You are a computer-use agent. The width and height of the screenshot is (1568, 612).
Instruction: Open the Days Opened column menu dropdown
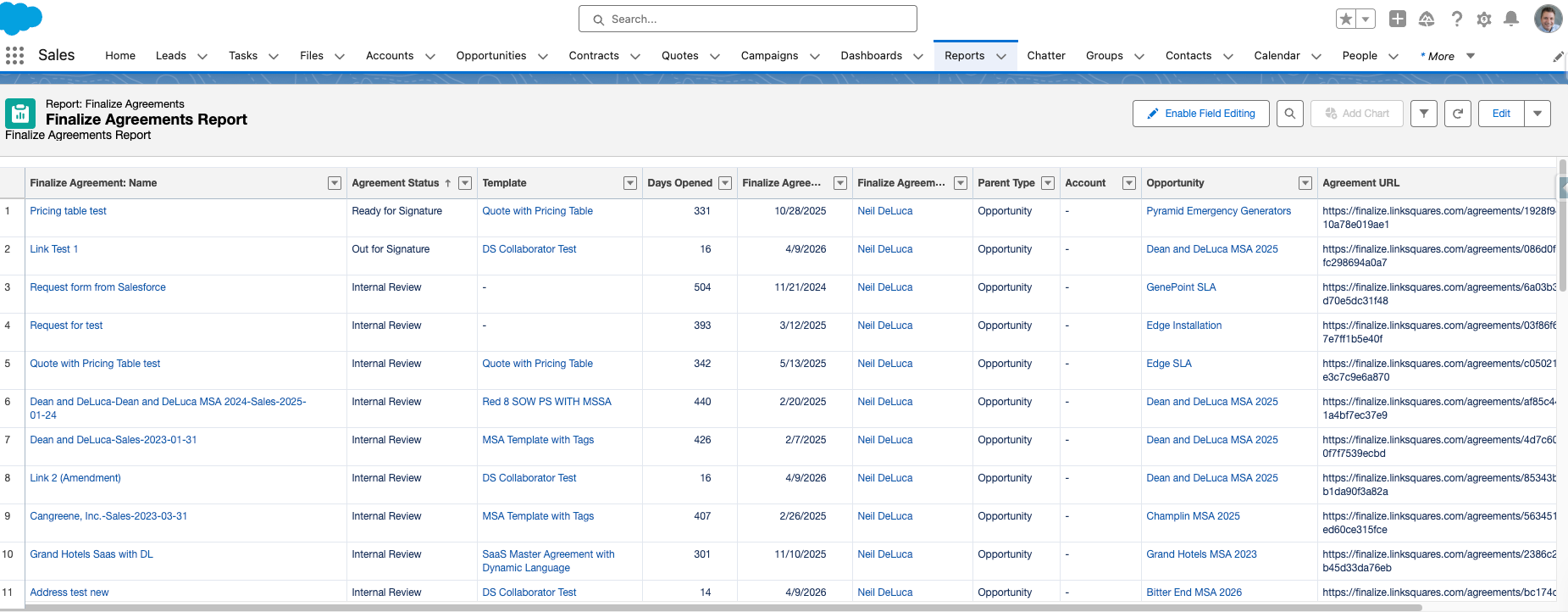[724, 183]
